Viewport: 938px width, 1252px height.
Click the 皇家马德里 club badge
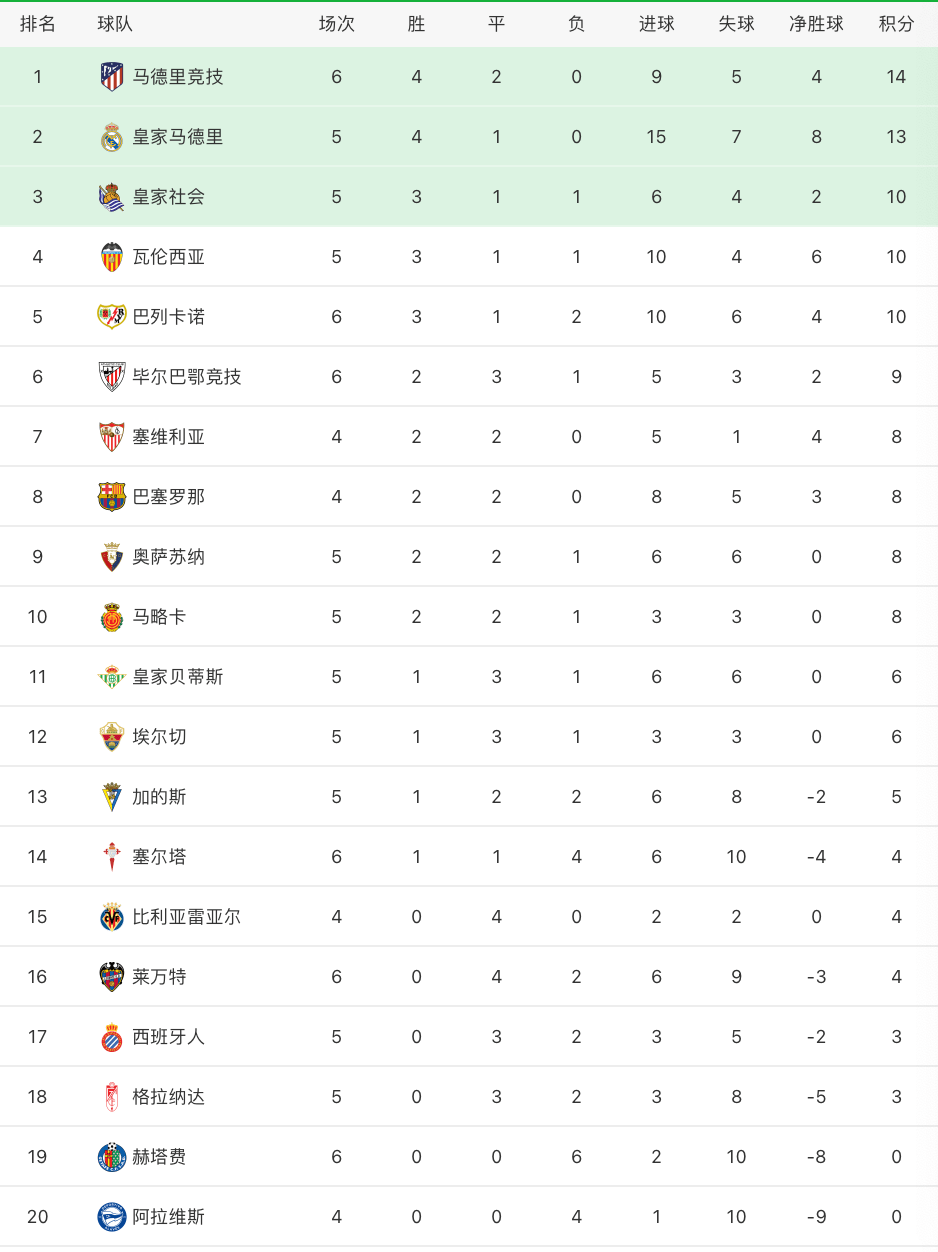click(x=112, y=137)
